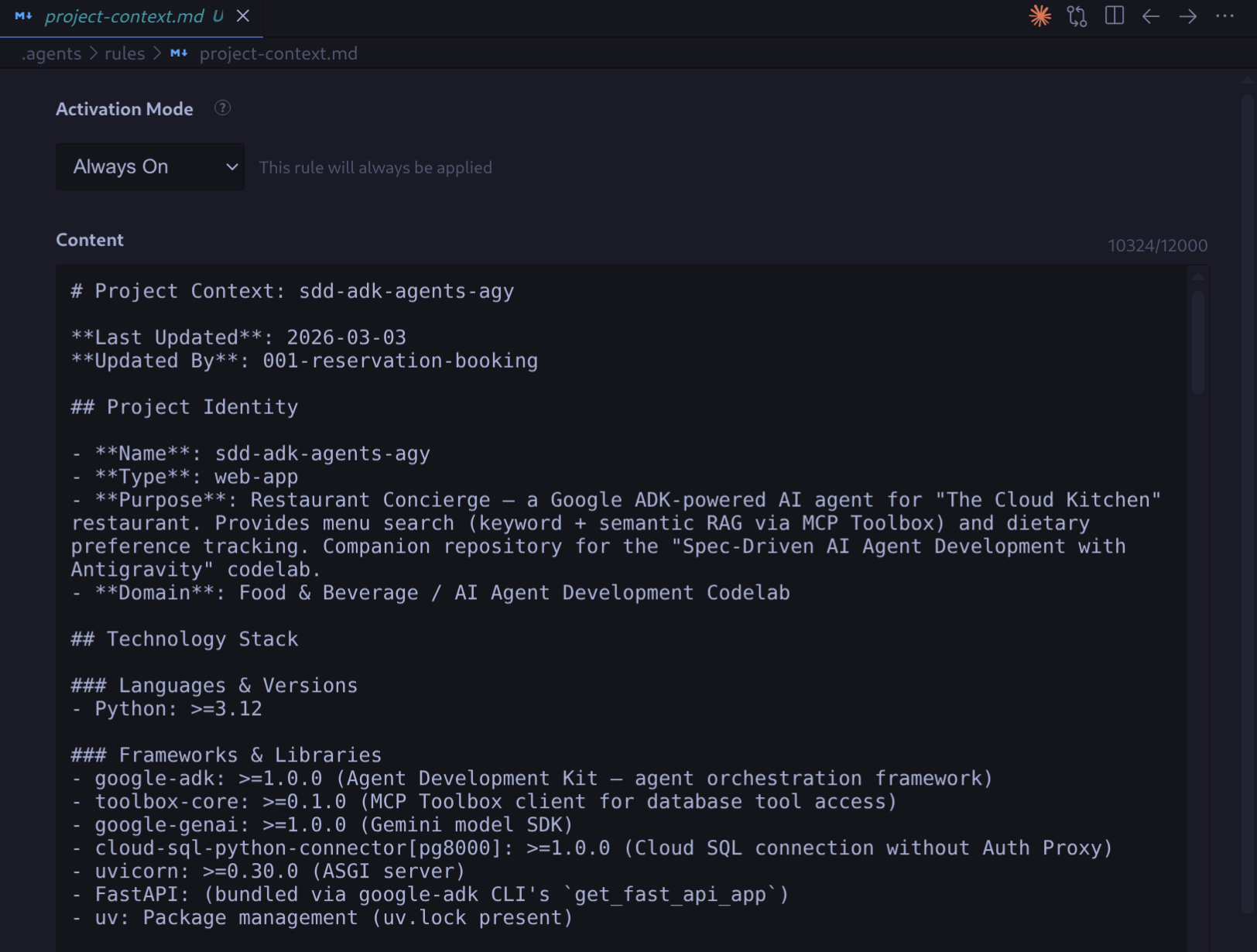Close the project-context.md tab

click(x=243, y=16)
